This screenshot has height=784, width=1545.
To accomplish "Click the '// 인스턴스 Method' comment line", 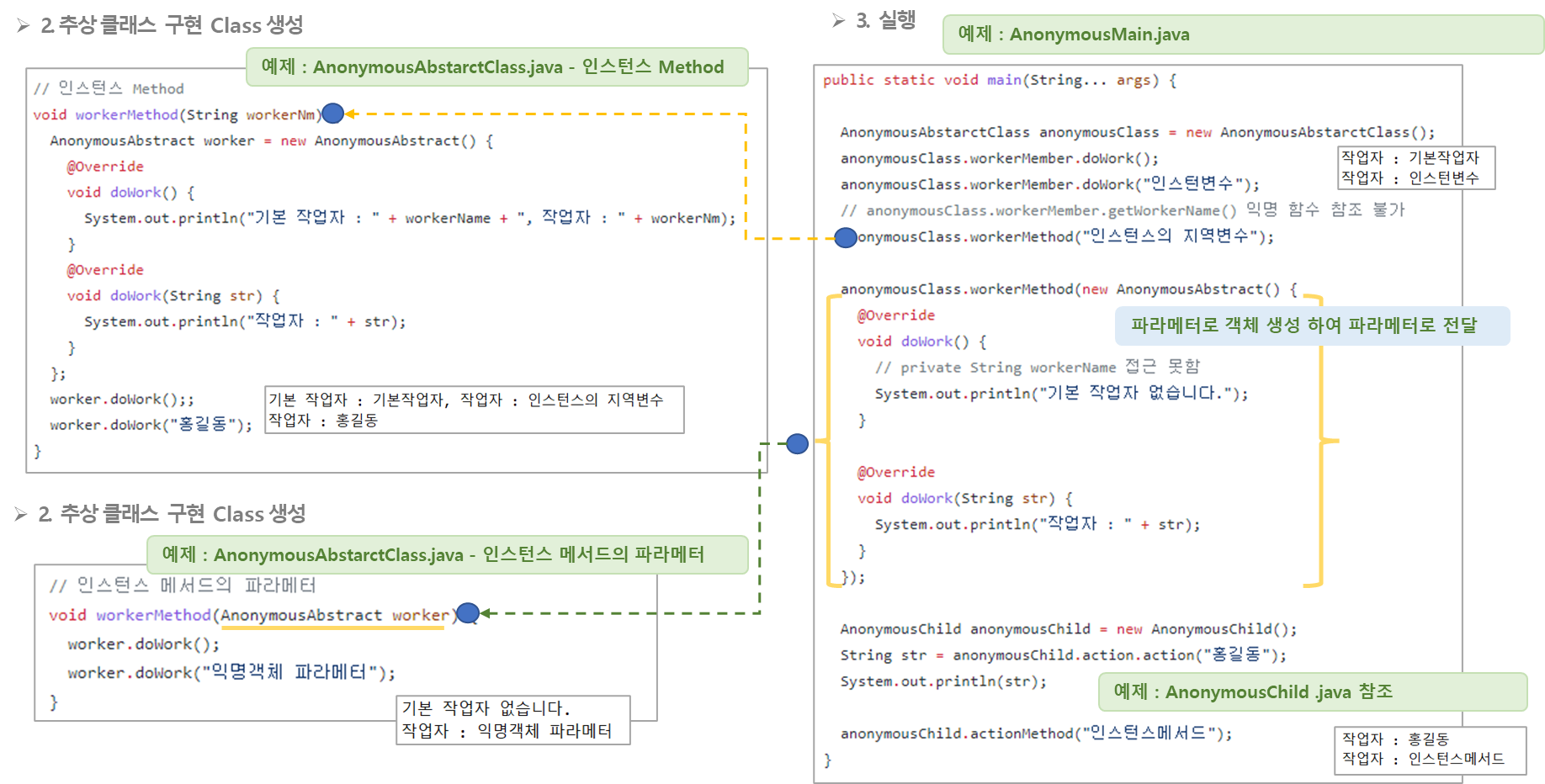I will tap(109, 88).
